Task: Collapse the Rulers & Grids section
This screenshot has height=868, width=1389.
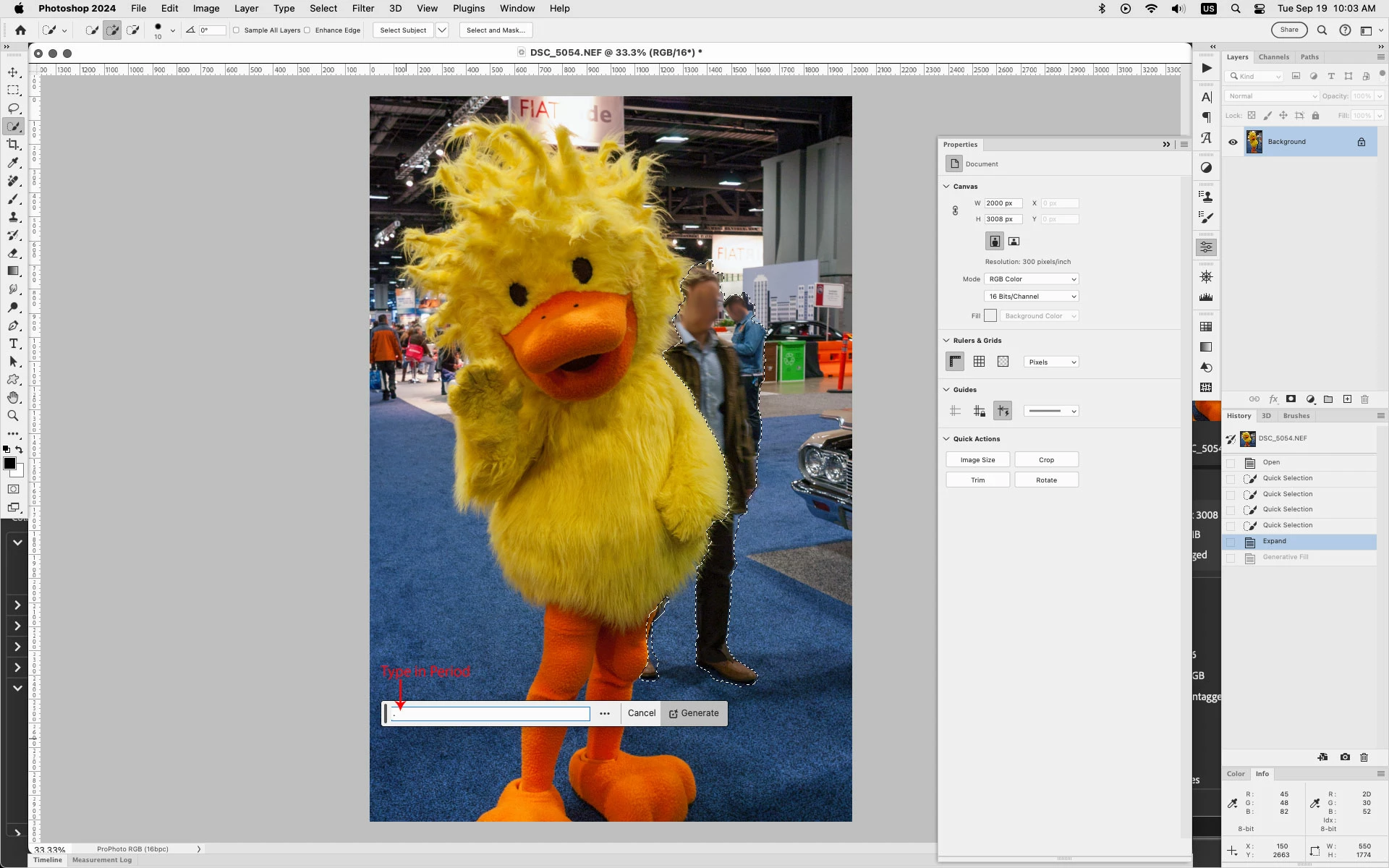Action: click(x=946, y=341)
